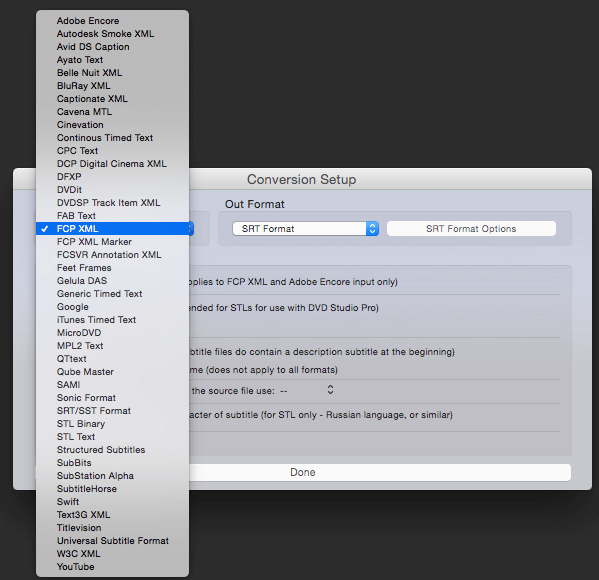599x580 pixels.
Task: Choose DFXP format
Action: (x=112, y=177)
